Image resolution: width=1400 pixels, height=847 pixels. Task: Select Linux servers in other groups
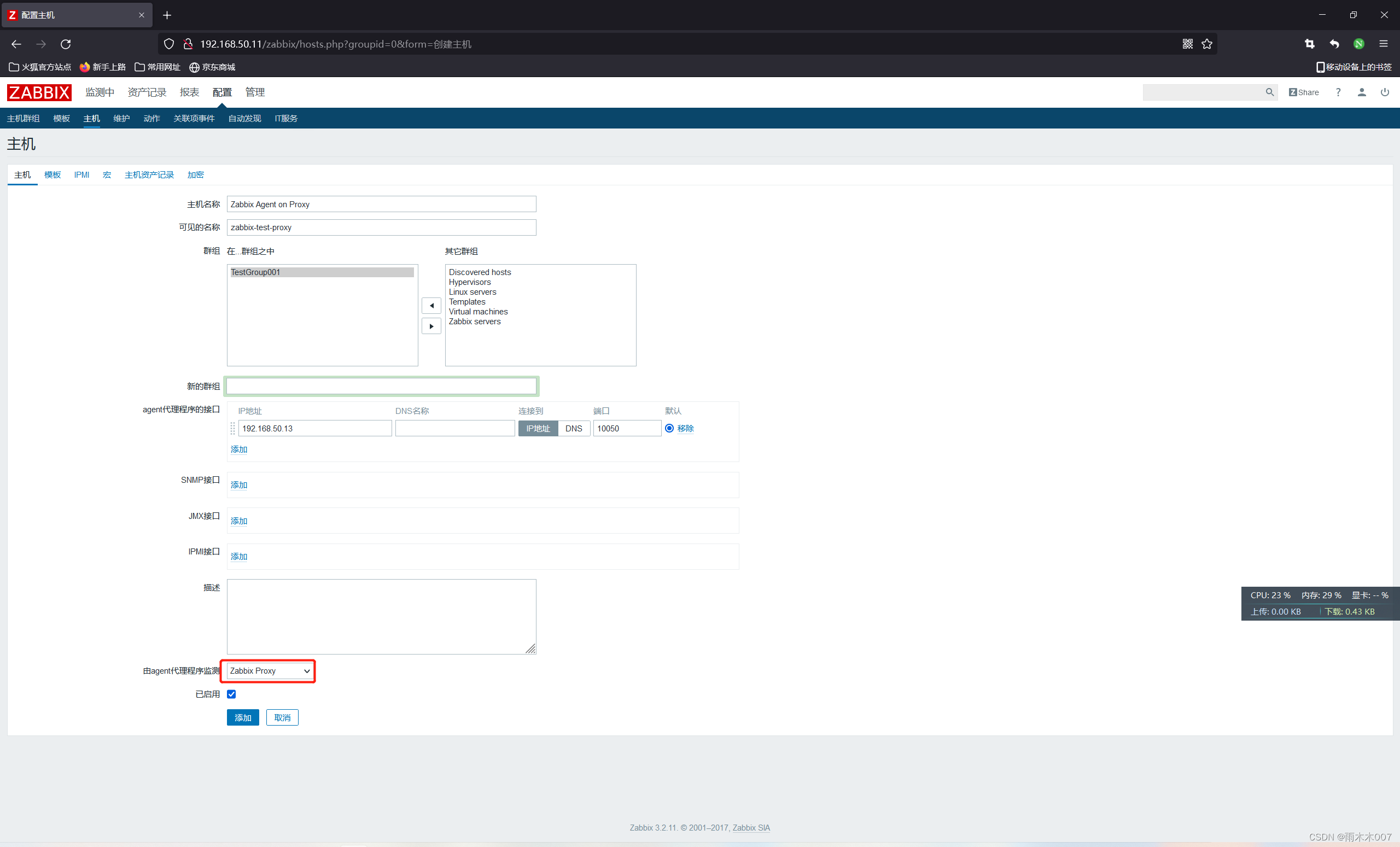[x=472, y=292]
